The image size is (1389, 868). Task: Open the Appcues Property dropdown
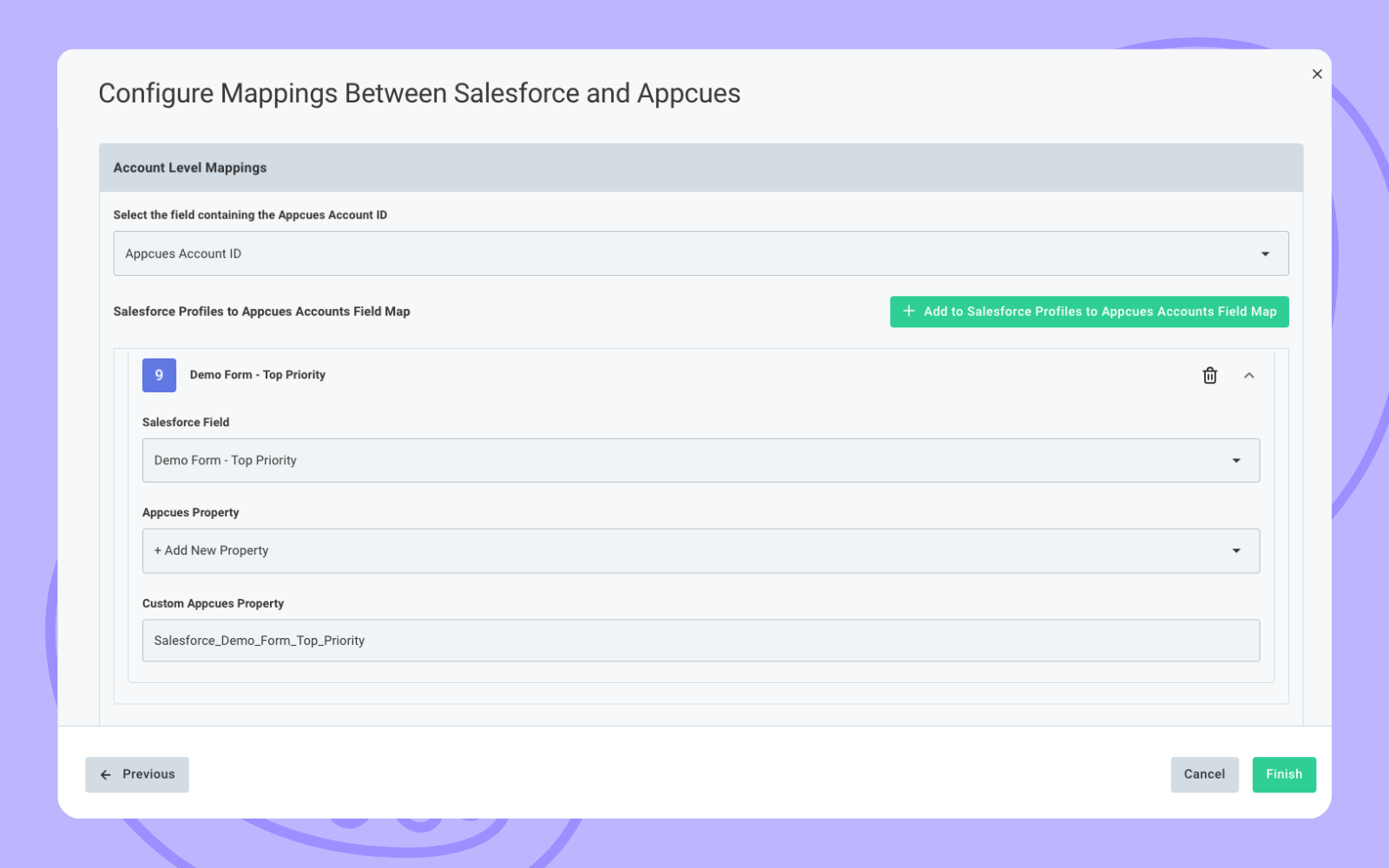pos(701,550)
